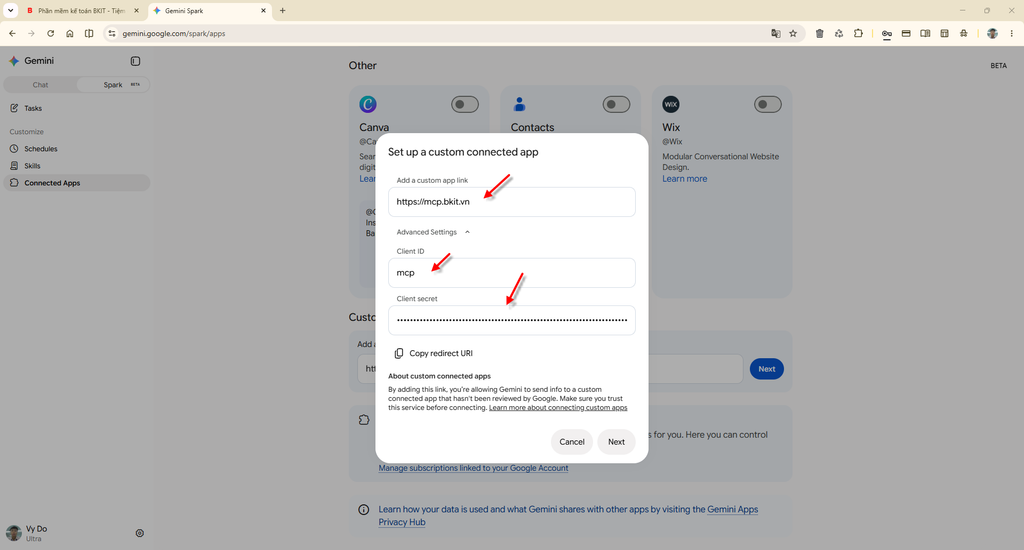Click the key password manager toolbar icon
The width and height of the screenshot is (1024, 550).
(886, 34)
